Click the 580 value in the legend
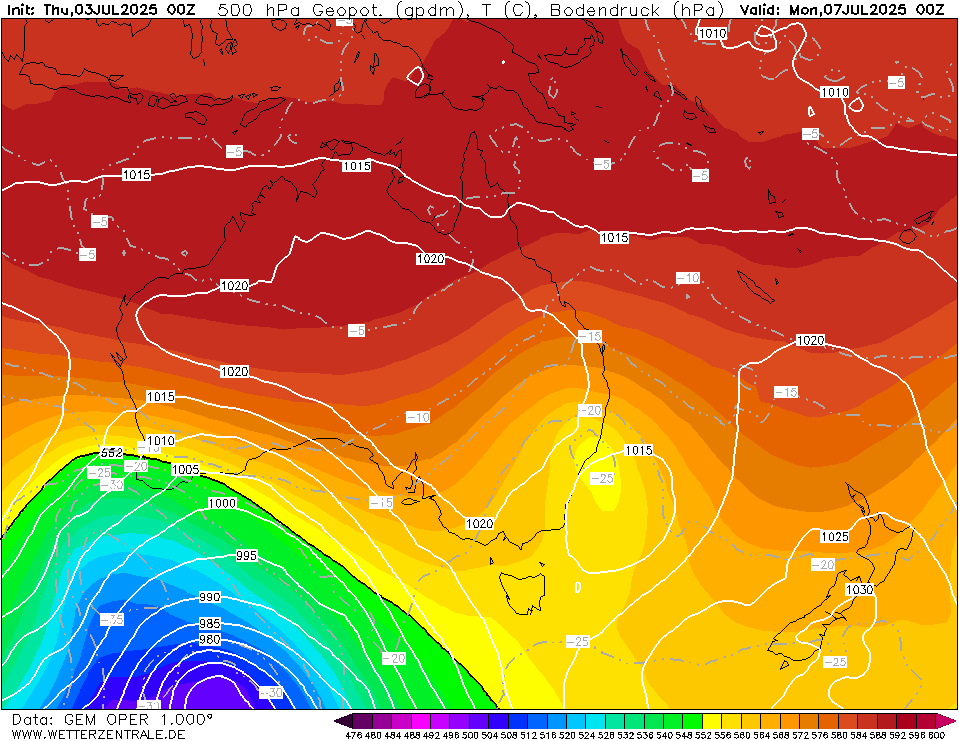 click(x=839, y=735)
